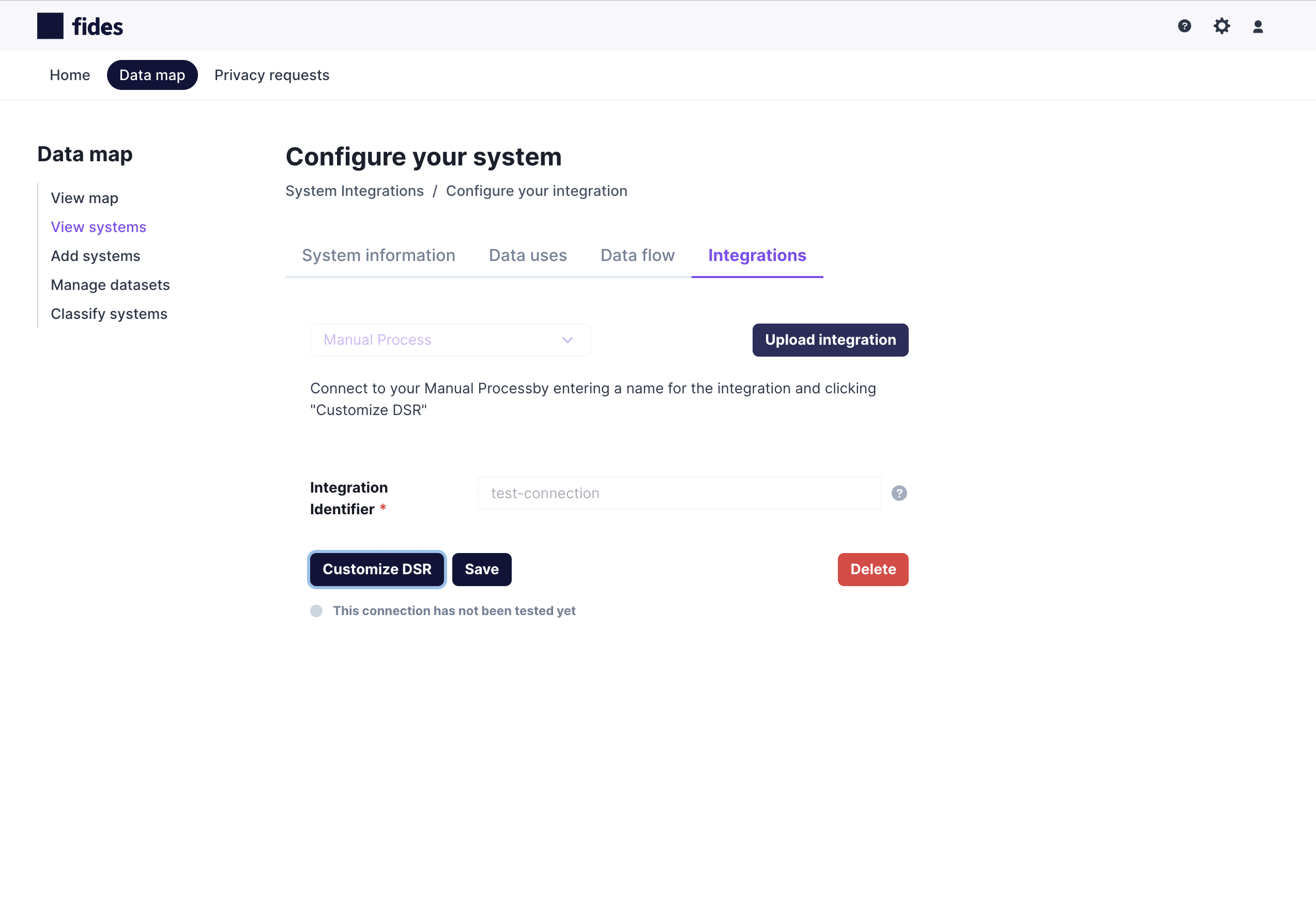Navigate to Data flow tab

[x=637, y=255]
